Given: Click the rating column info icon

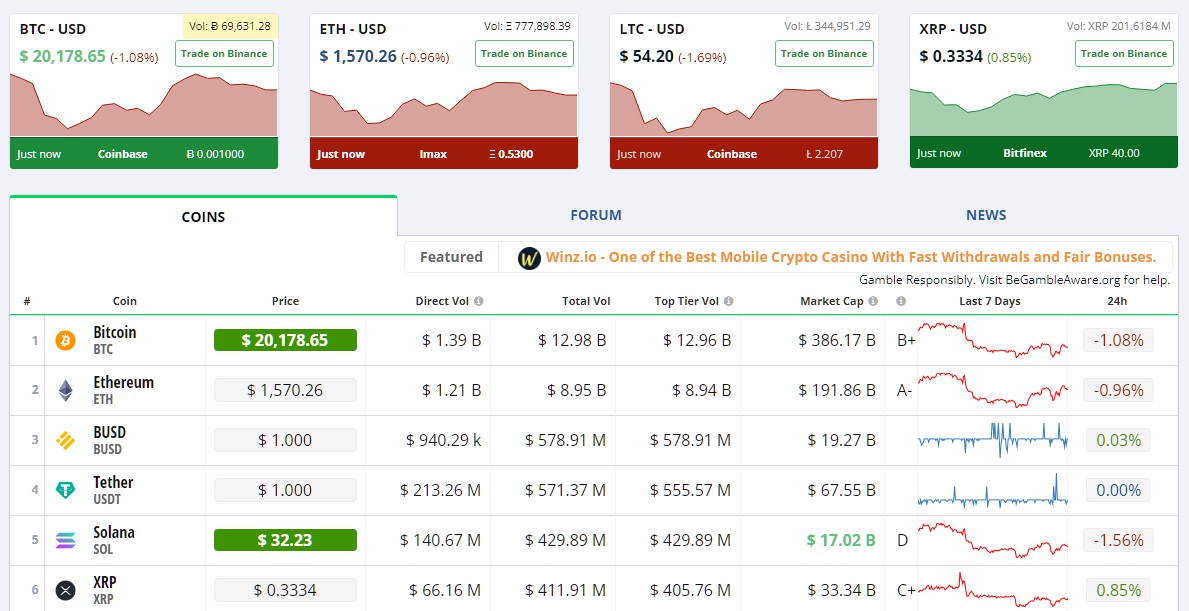Looking at the screenshot, I should tap(901, 301).
